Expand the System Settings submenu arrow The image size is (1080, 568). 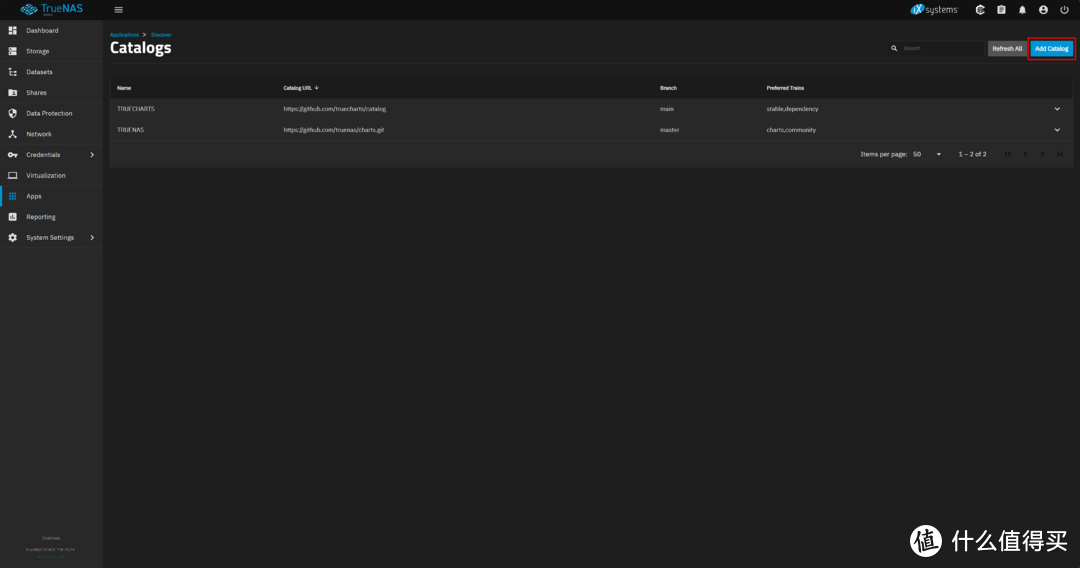(92, 238)
